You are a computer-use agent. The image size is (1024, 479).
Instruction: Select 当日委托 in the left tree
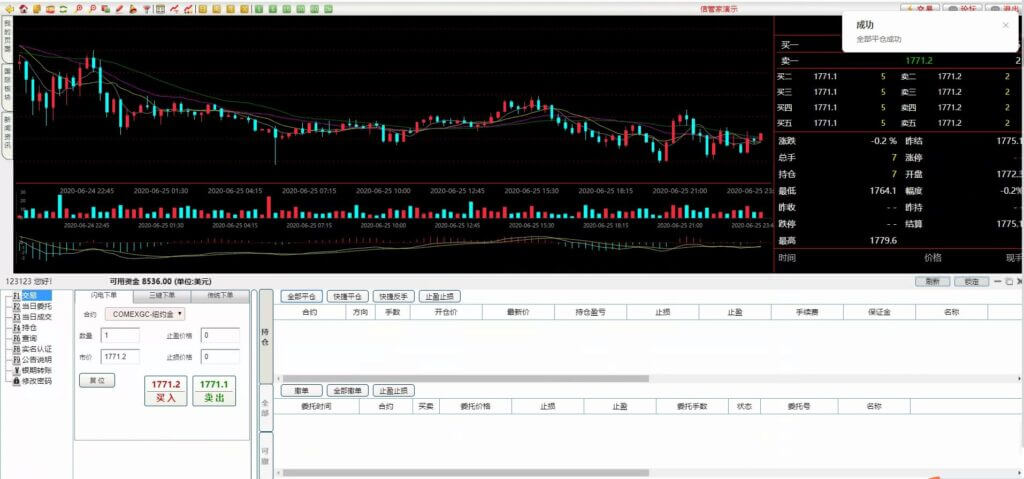pos(36,306)
